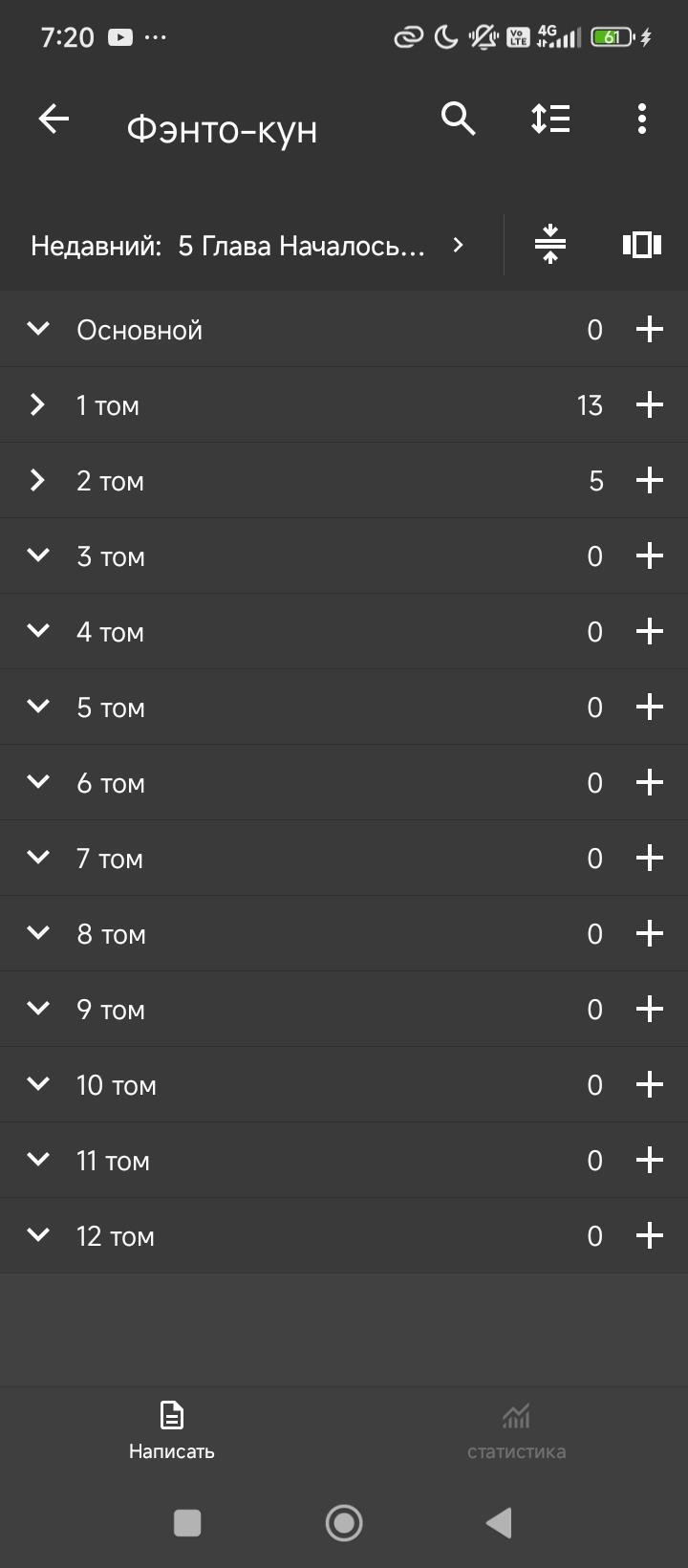Tap the sort/reorder lines icon

(550, 120)
